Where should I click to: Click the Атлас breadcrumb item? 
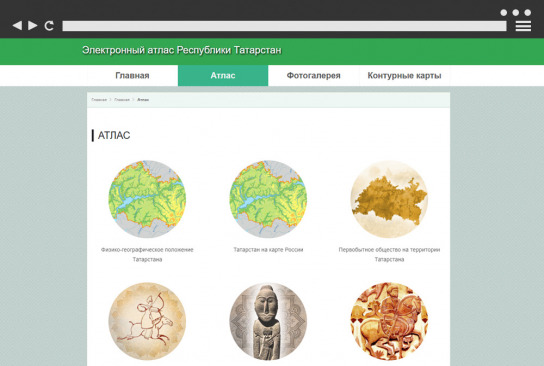(143, 100)
